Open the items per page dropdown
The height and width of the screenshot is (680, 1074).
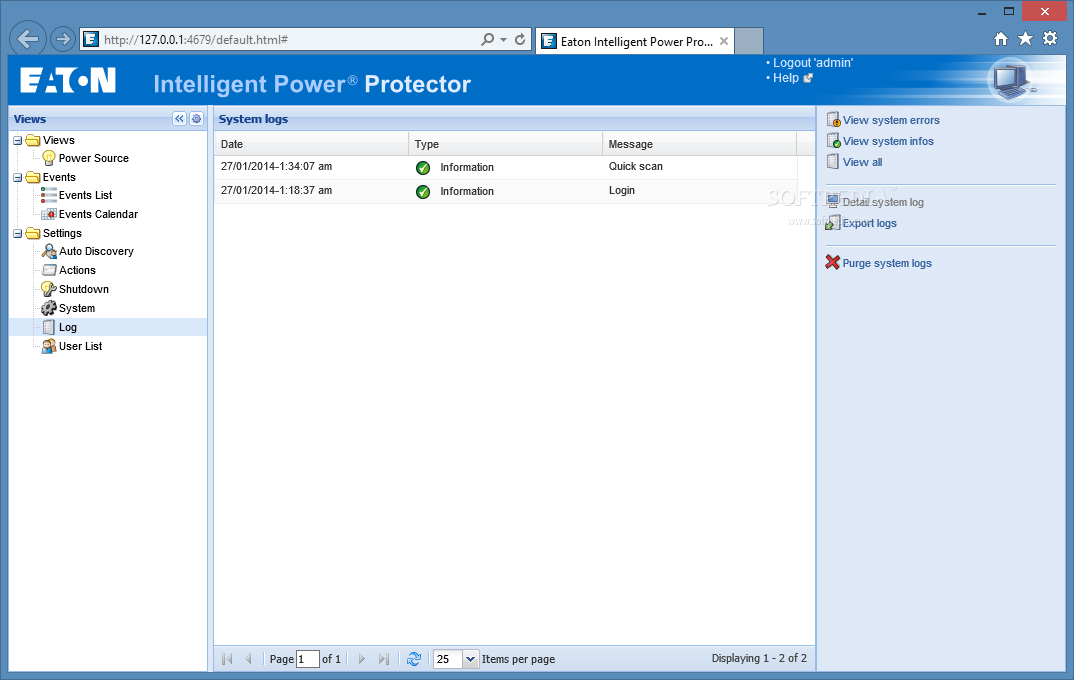(x=471, y=659)
